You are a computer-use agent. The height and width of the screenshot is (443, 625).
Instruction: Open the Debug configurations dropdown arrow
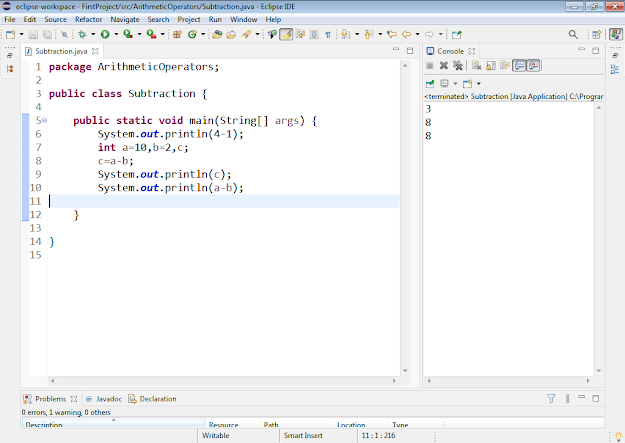pos(93,35)
